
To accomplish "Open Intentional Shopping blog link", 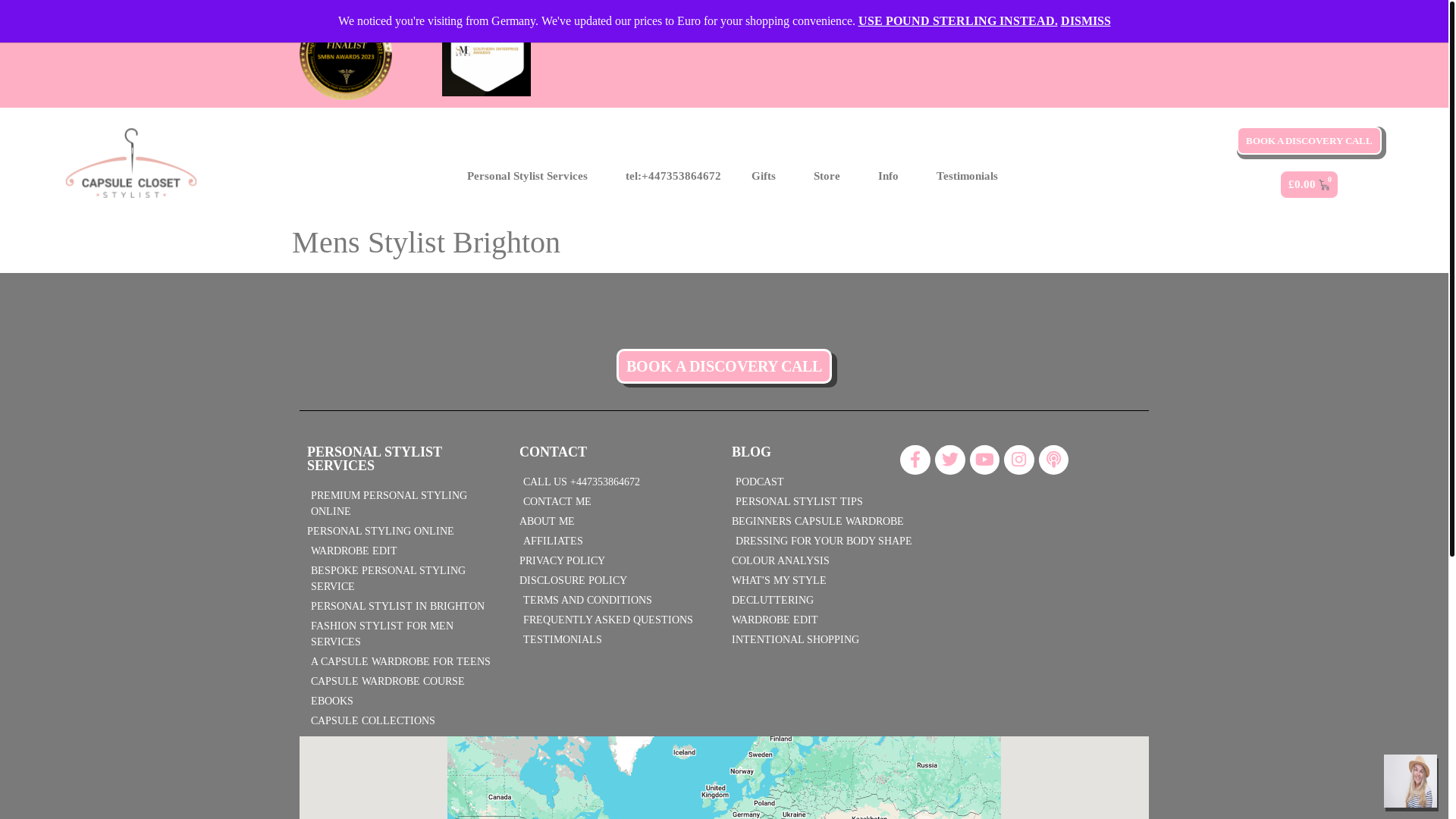I will (795, 640).
